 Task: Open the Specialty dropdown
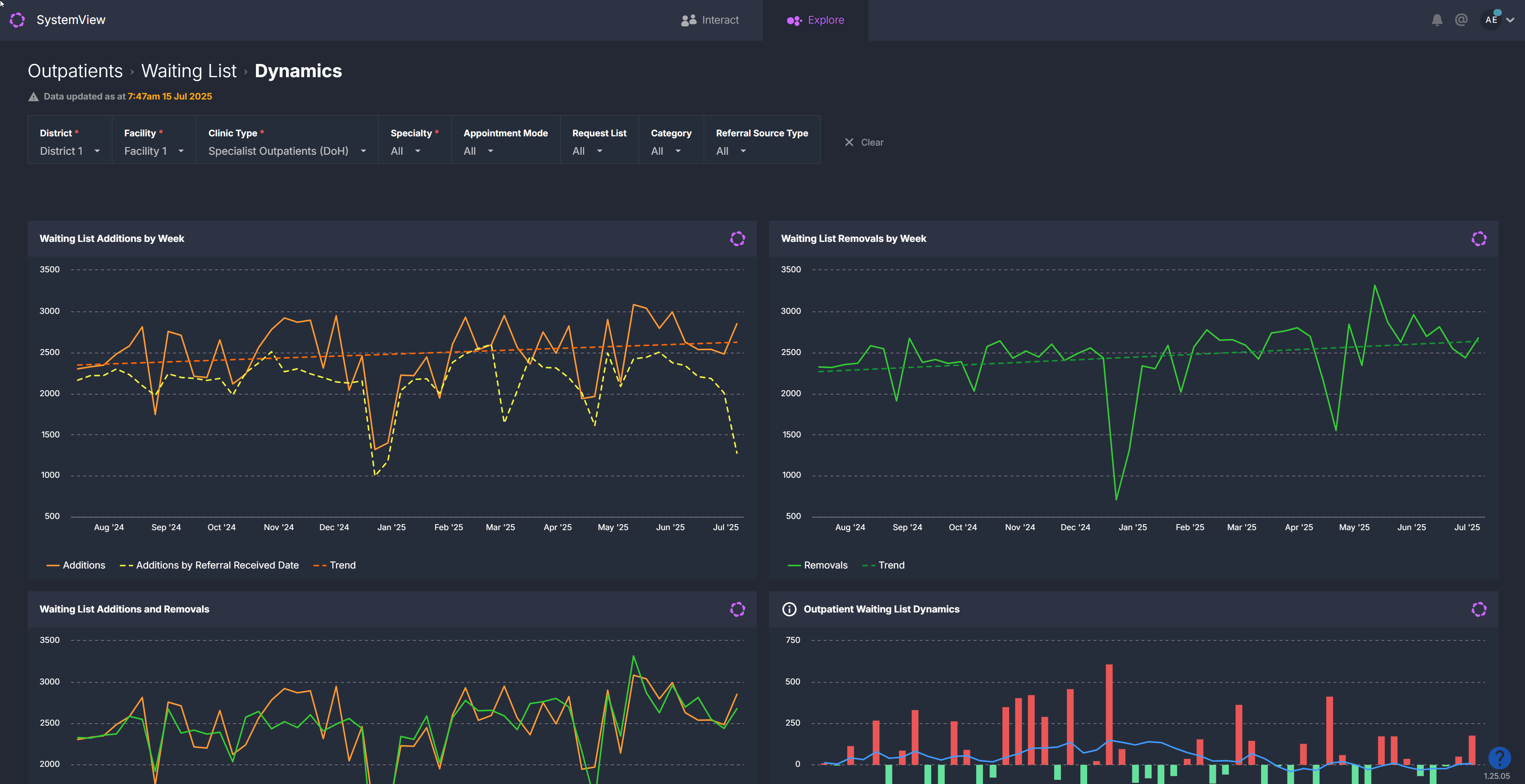click(x=415, y=140)
